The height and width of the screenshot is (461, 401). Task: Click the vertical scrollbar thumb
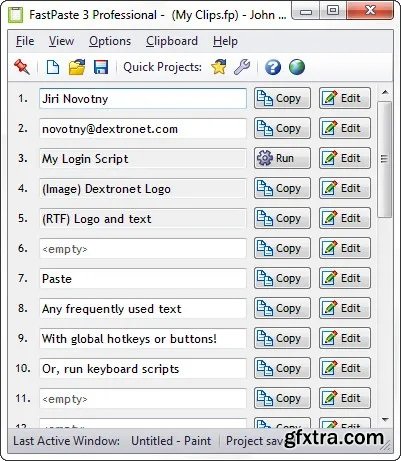point(385,159)
